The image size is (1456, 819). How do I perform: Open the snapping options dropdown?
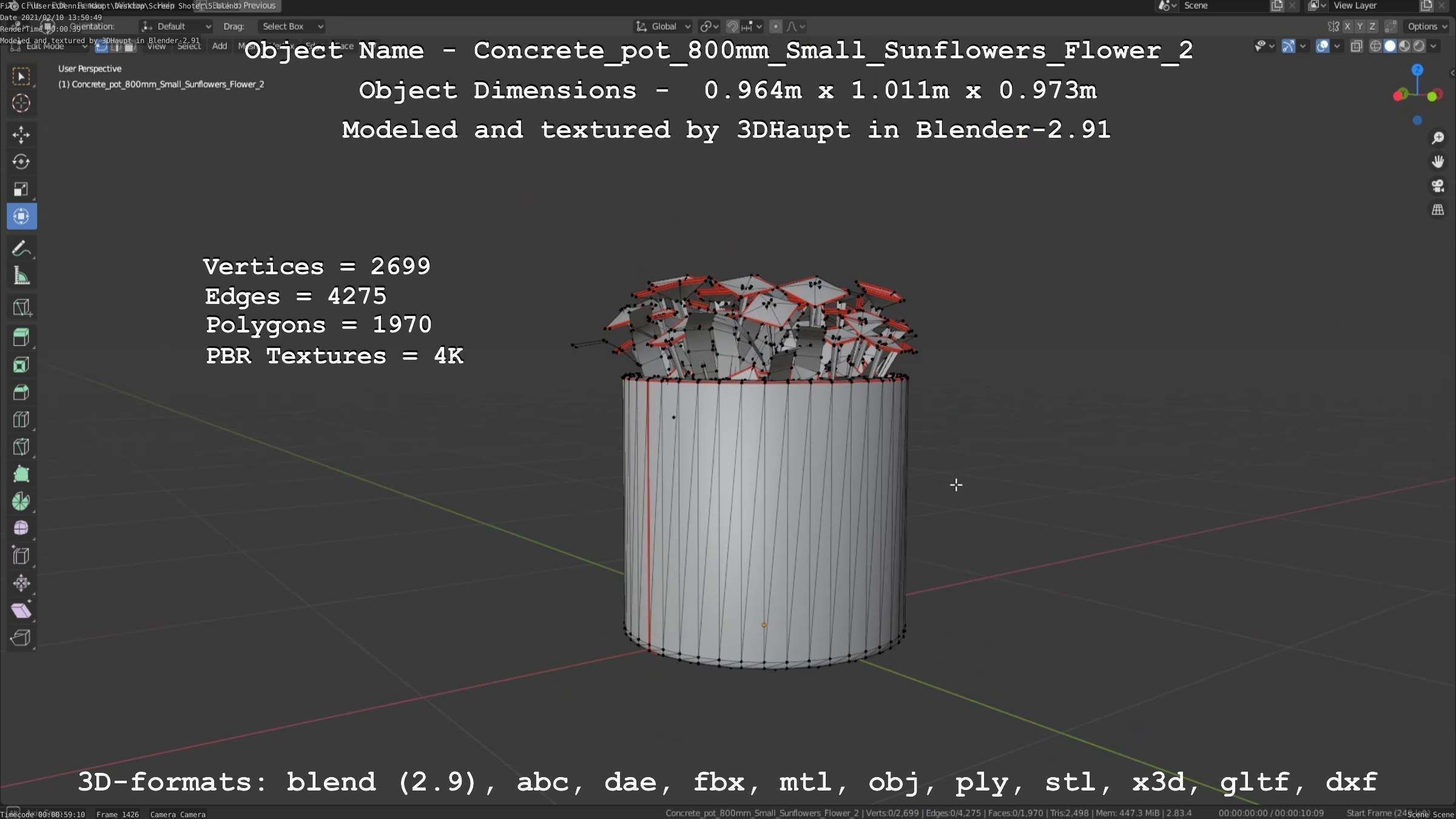click(752, 27)
